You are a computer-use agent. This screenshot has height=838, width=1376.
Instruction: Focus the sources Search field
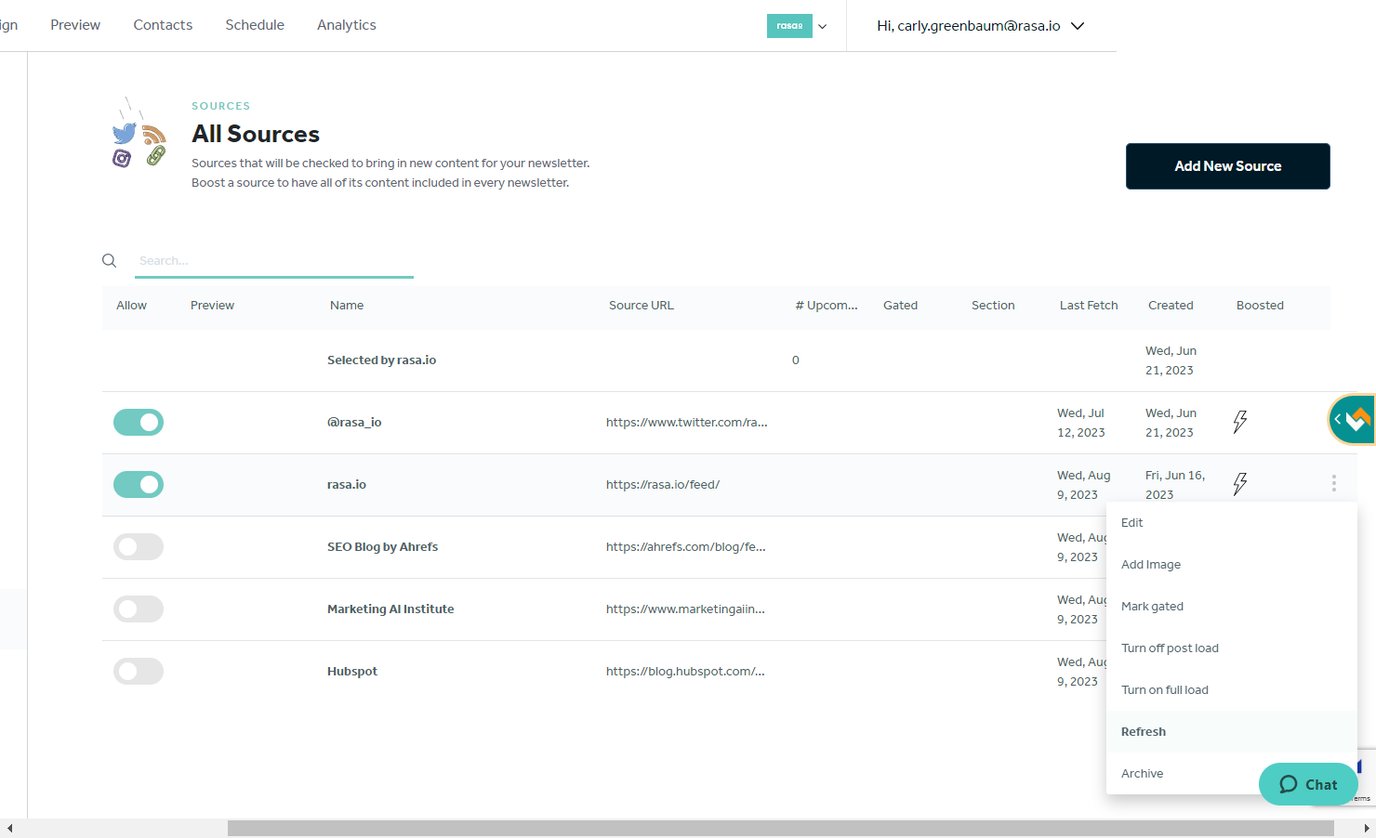click(273, 261)
